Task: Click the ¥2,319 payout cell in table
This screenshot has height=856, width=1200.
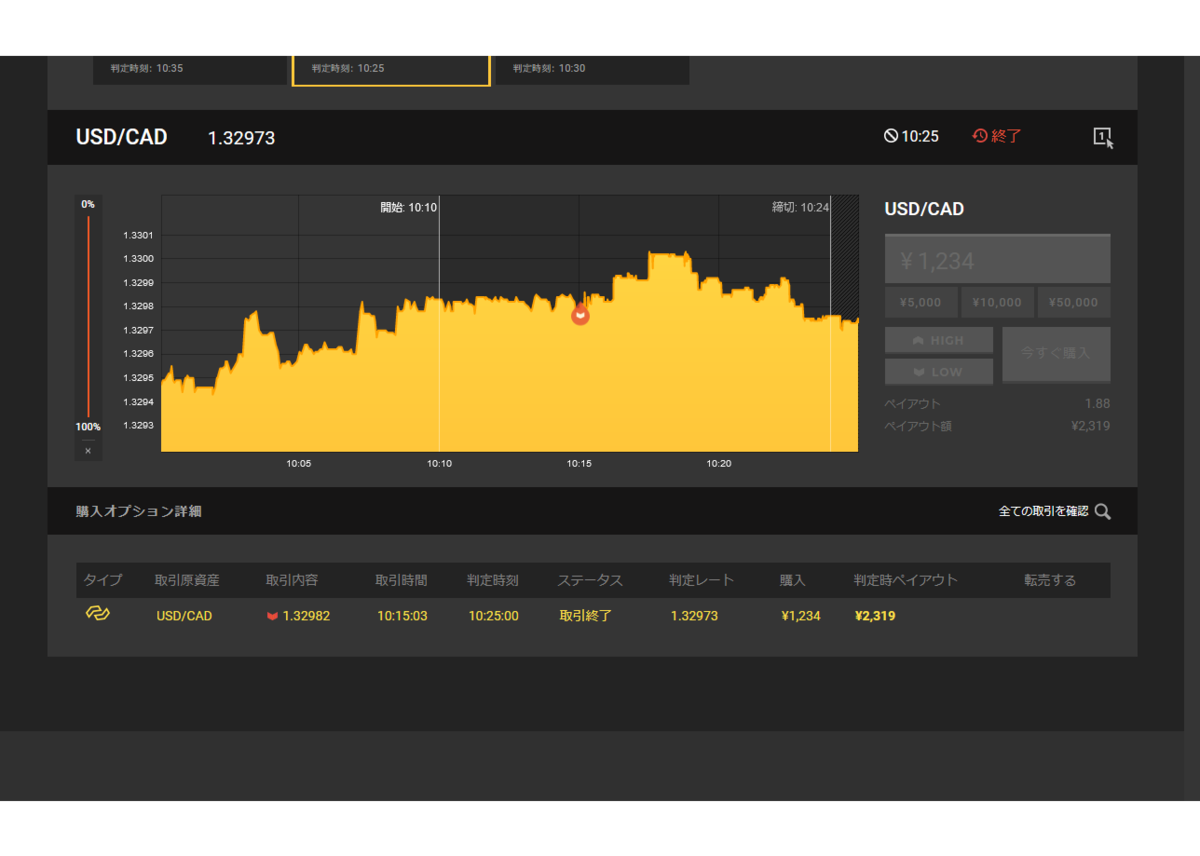Action: (x=875, y=616)
